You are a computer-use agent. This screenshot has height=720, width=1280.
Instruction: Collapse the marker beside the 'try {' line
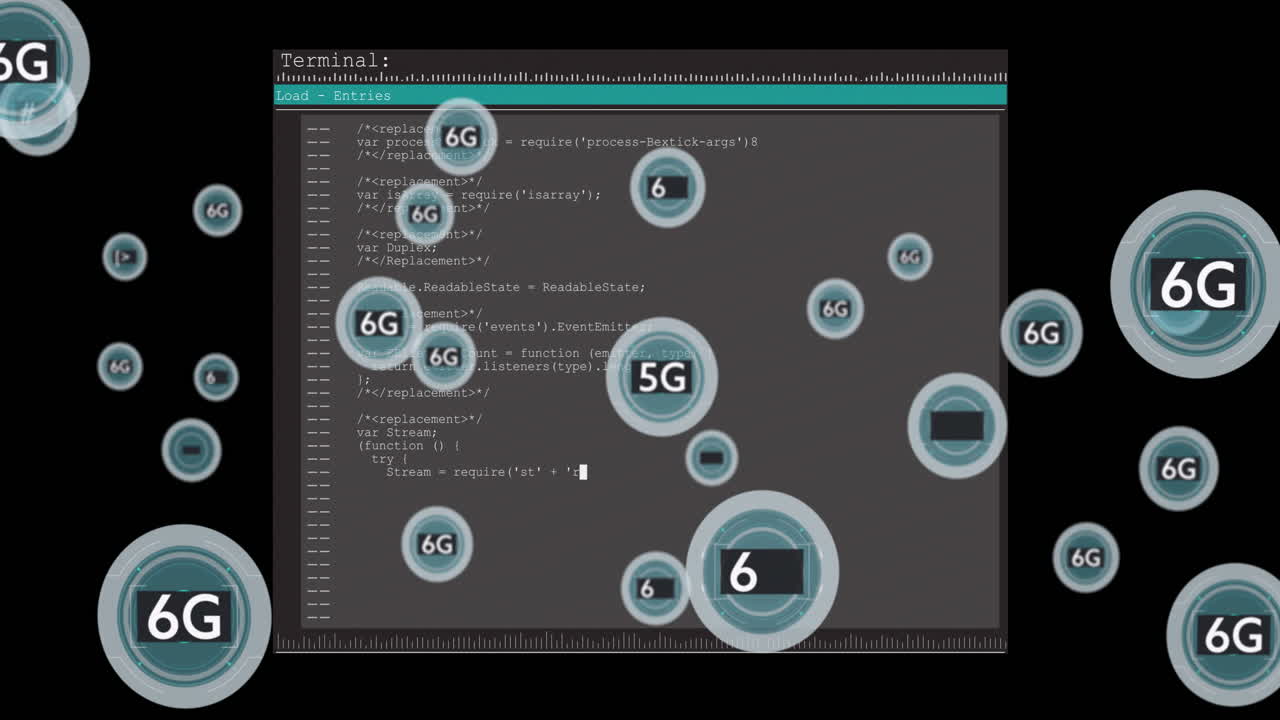pyautogui.click(x=318, y=458)
